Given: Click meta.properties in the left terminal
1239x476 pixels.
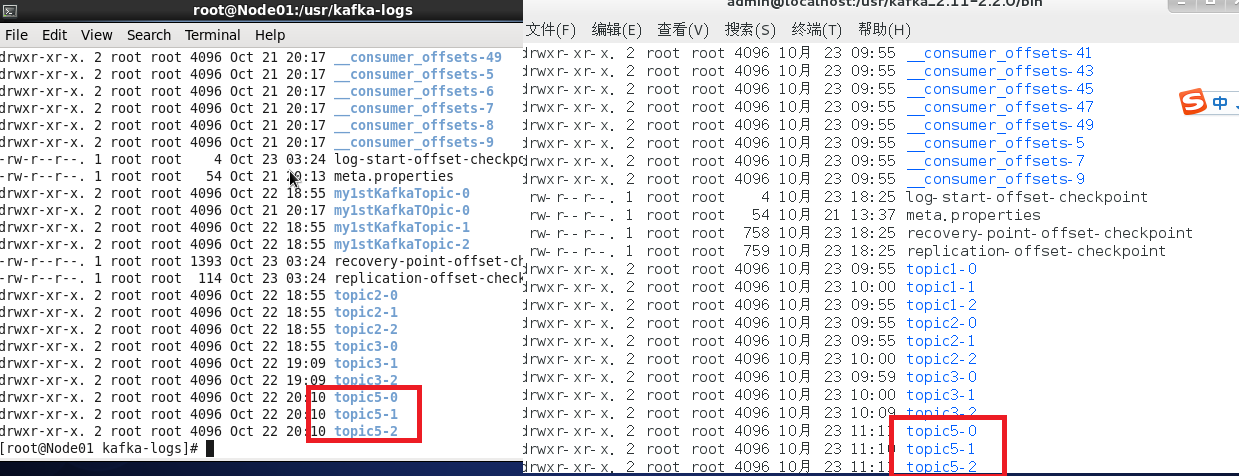Looking at the screenshot, I should 393,176.
